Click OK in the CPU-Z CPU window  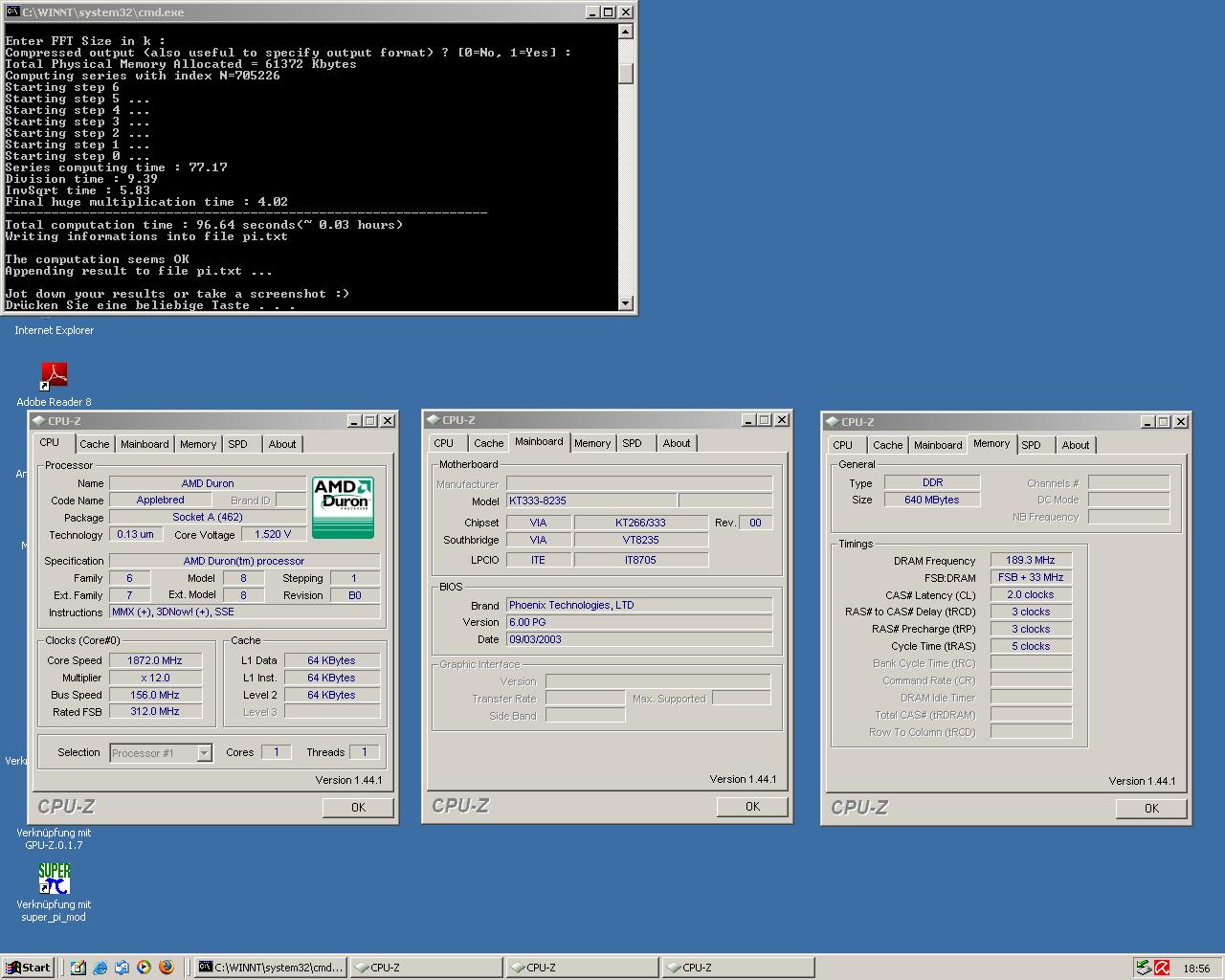tap(358, 808)
